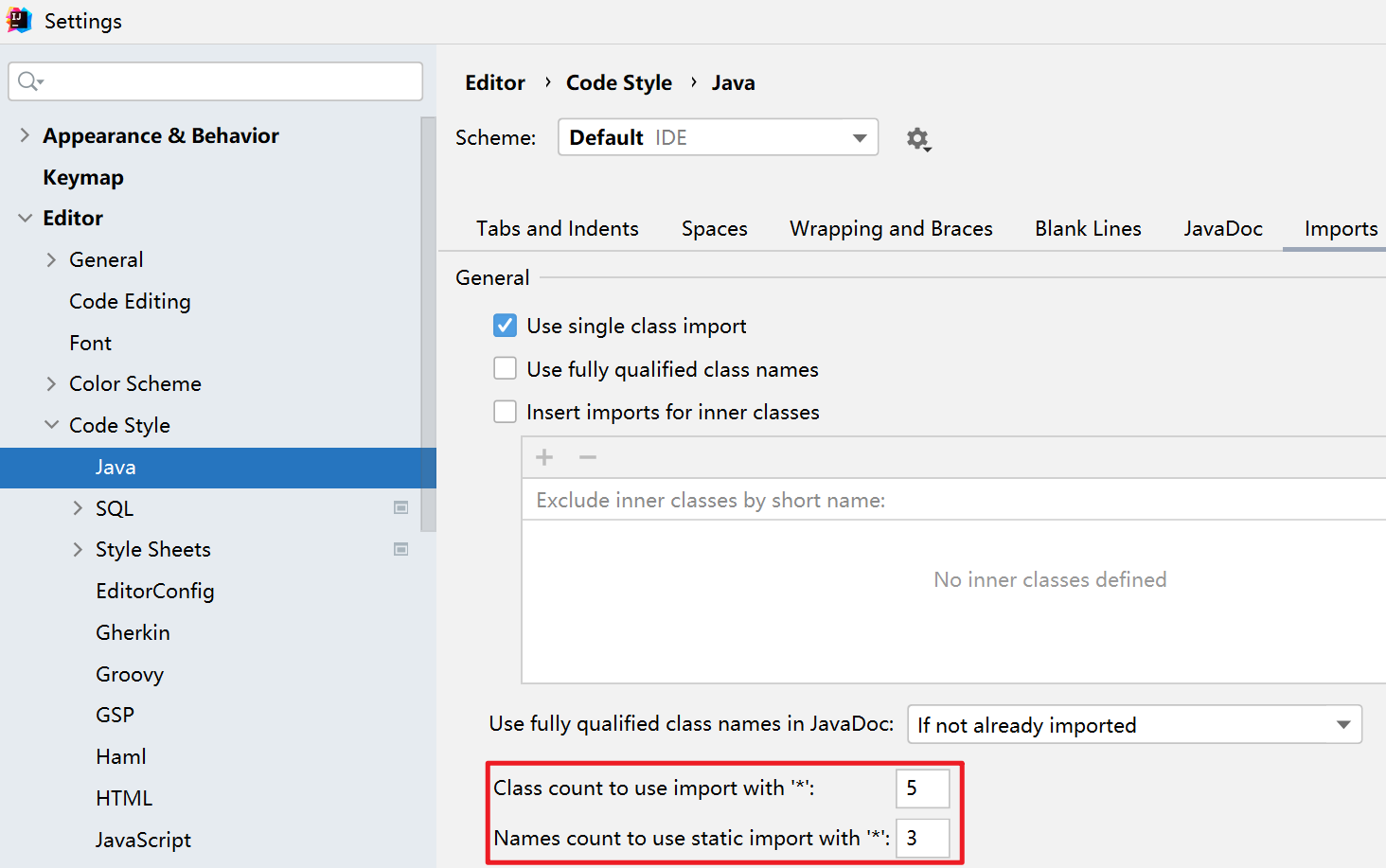Switch to the Tabs and Indents tab
1386x868 pixels.
(x=557, y=229)
